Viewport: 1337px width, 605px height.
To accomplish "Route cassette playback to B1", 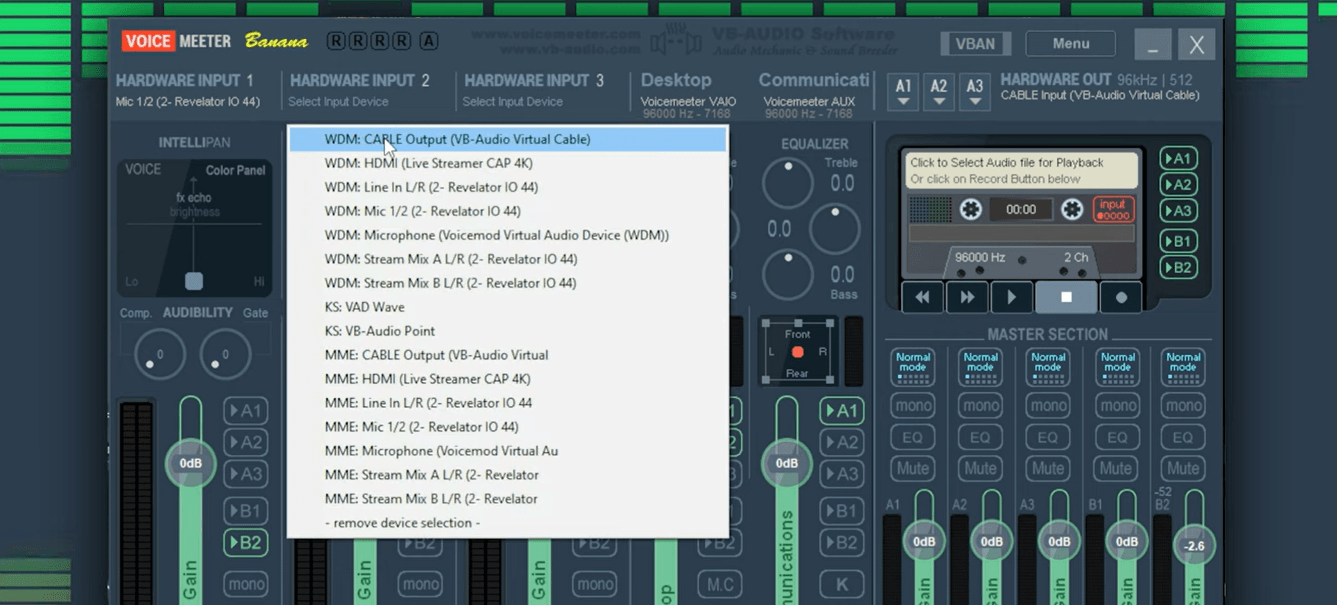I will pyautogui.click(x=1179, y=241).
